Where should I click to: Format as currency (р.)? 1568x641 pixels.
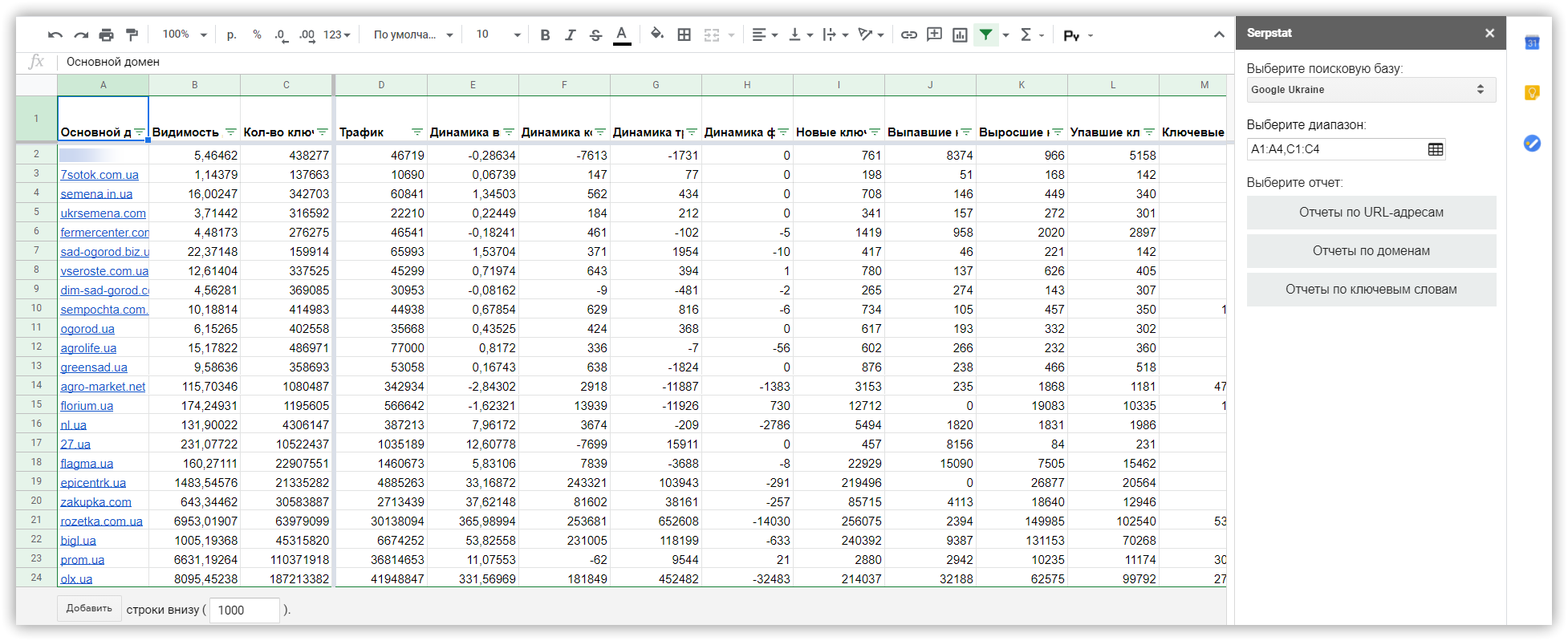(232, 34)
